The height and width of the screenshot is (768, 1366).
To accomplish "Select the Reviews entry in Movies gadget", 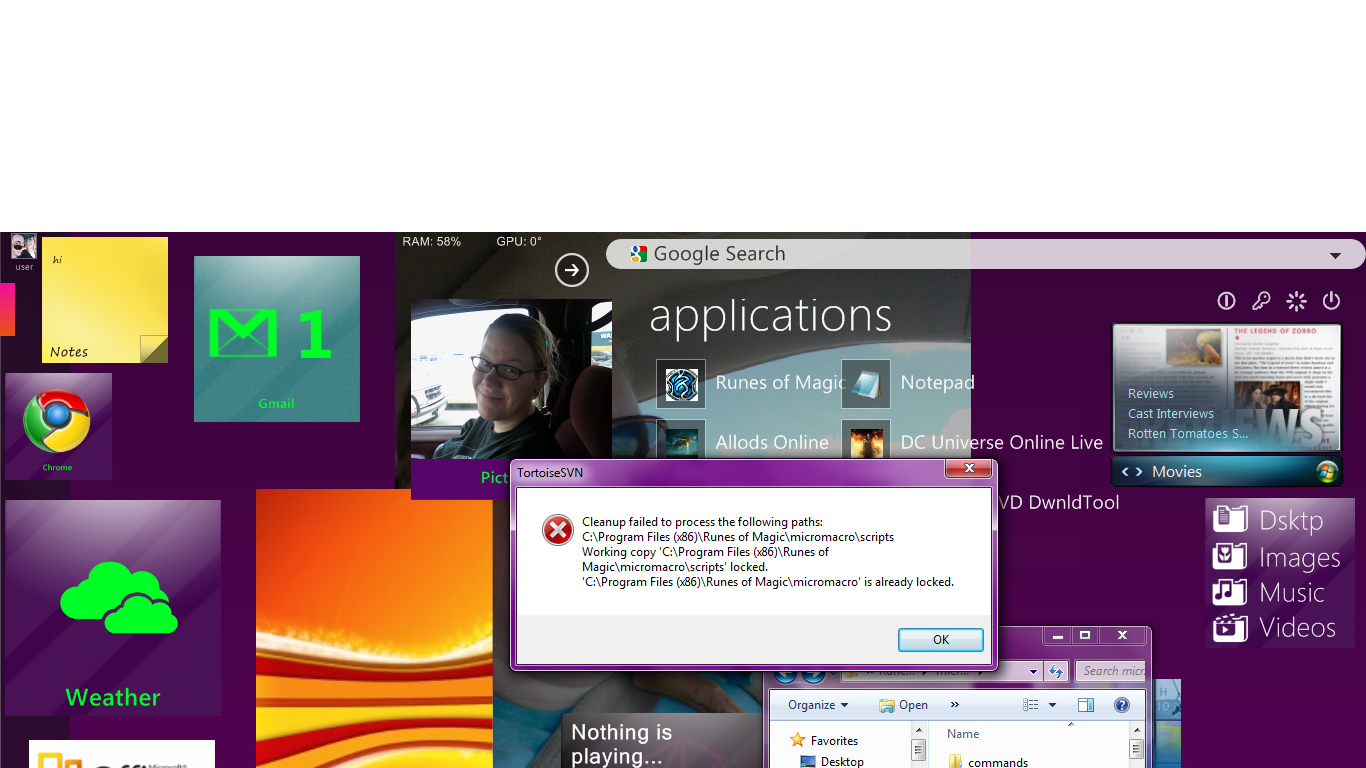I will (x=1151, y=394).
